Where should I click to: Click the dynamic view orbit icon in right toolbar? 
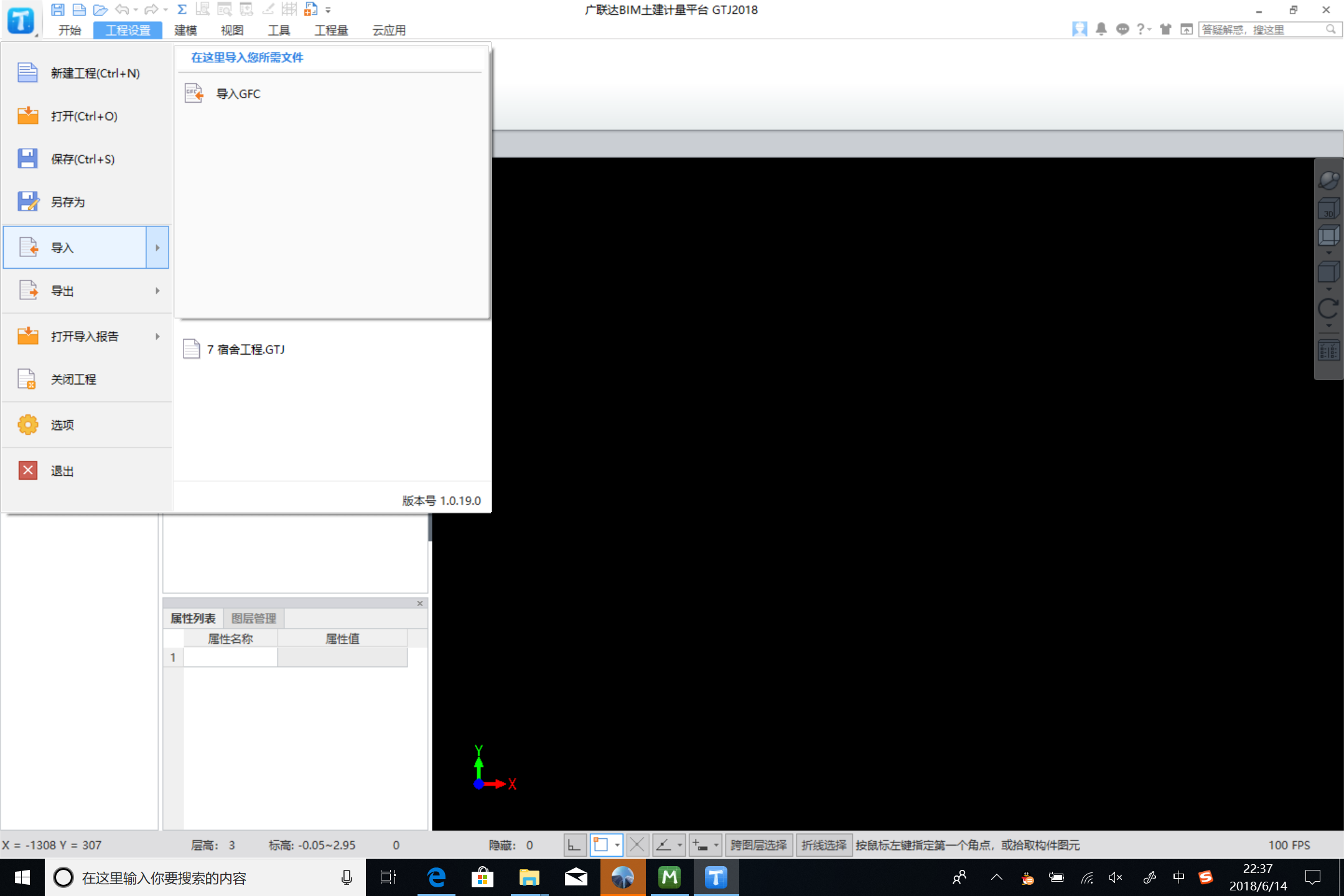pos(1328,180)
